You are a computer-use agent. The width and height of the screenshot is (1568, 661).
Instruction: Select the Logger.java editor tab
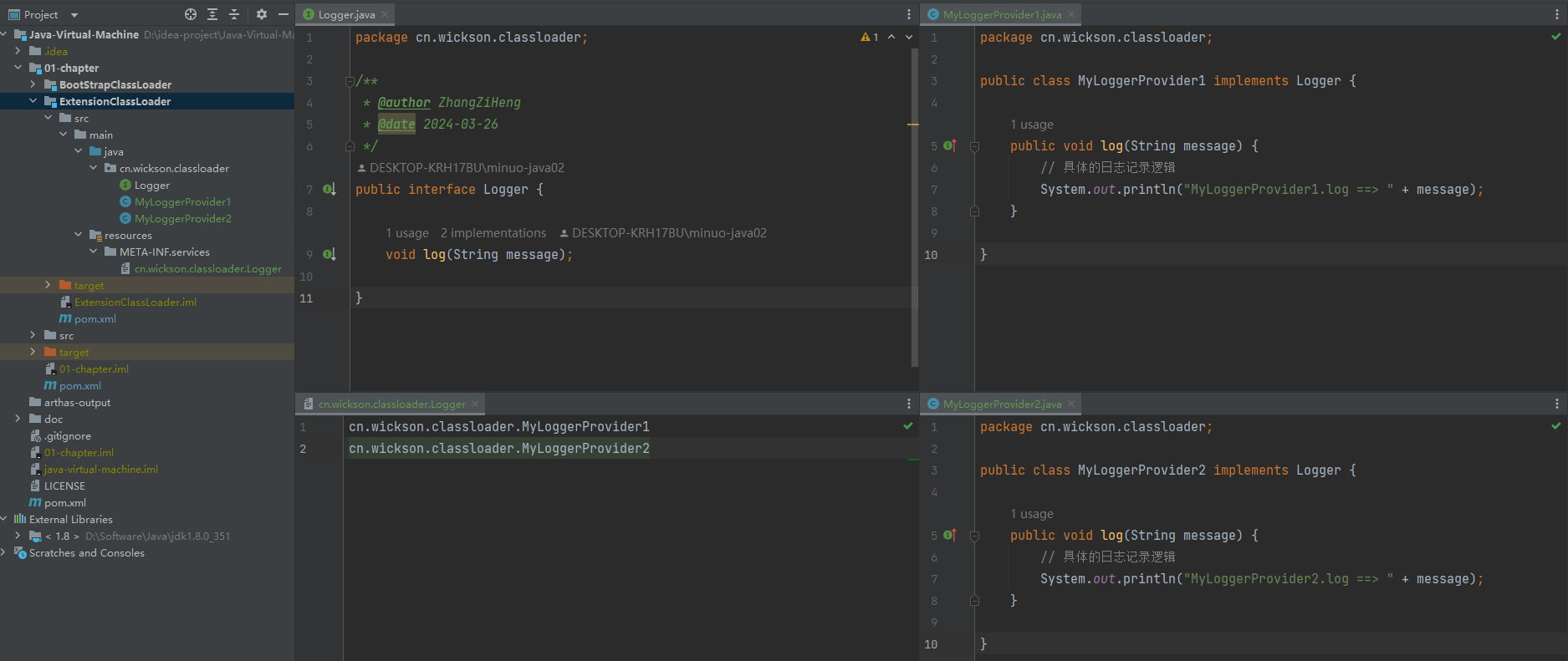[346, 14]
